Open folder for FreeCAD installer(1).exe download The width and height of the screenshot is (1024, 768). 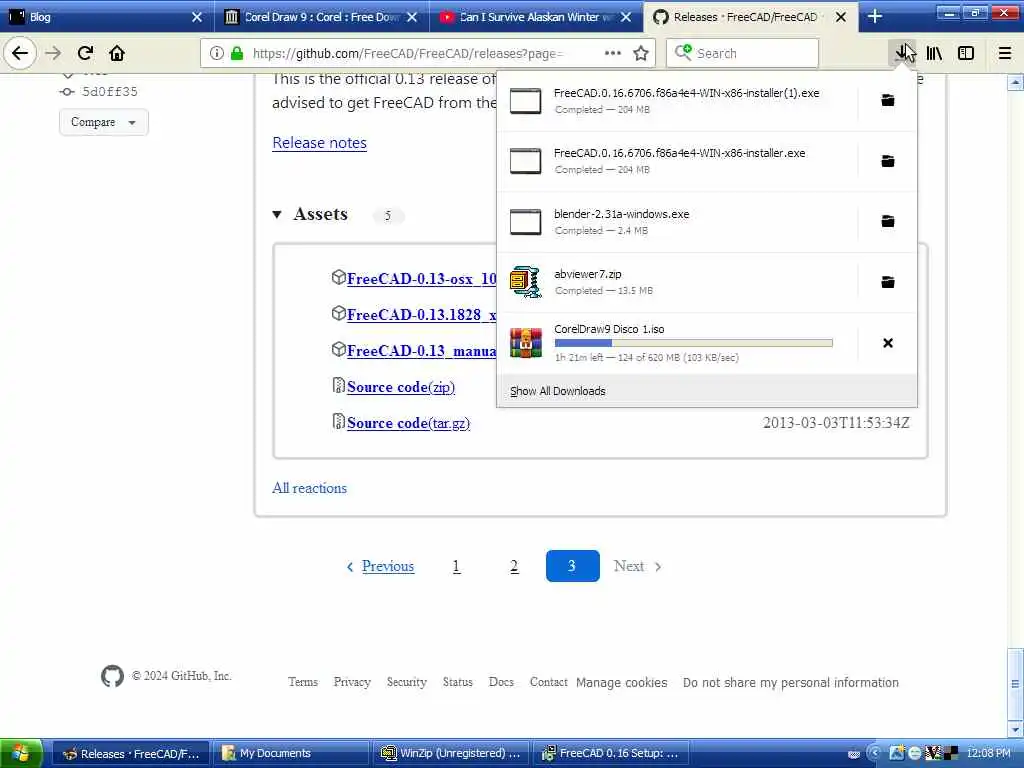pos(888,100)
